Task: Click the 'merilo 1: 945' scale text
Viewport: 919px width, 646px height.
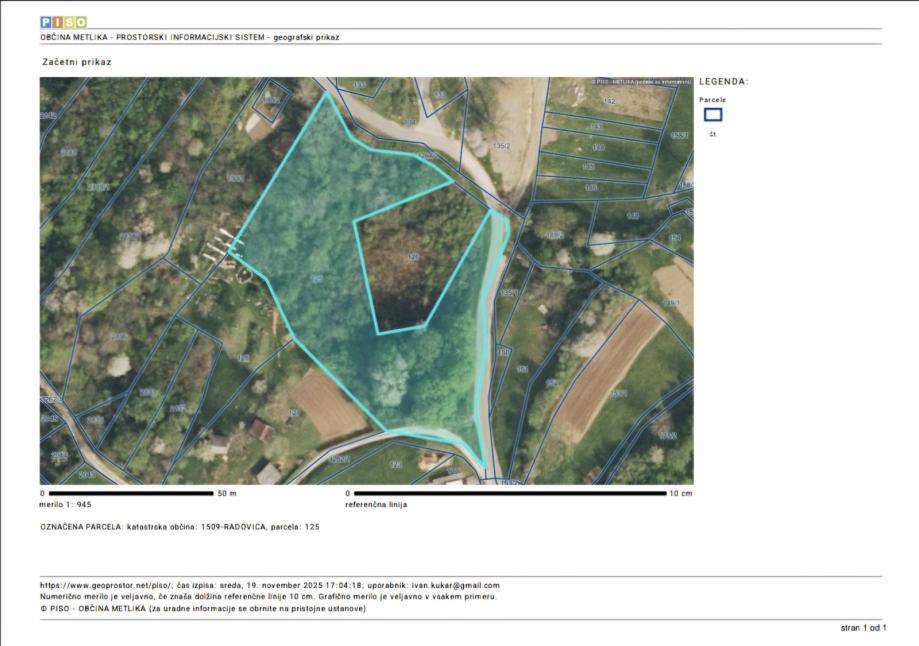Action: 66,505
